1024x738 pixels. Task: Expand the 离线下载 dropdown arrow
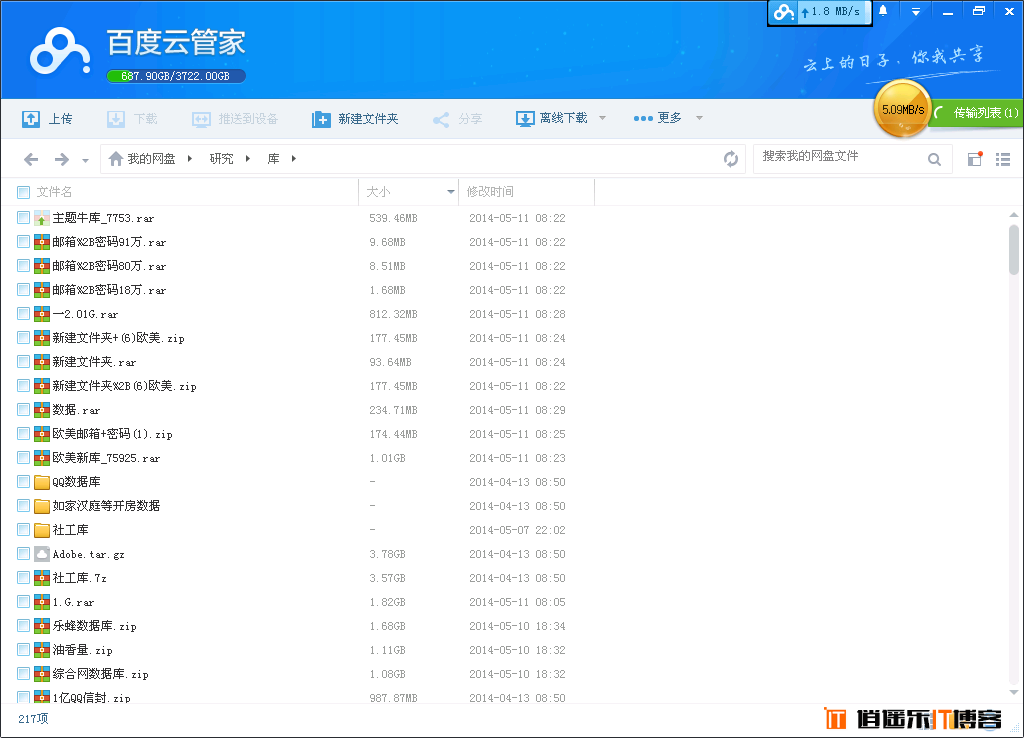coord(602,118)
